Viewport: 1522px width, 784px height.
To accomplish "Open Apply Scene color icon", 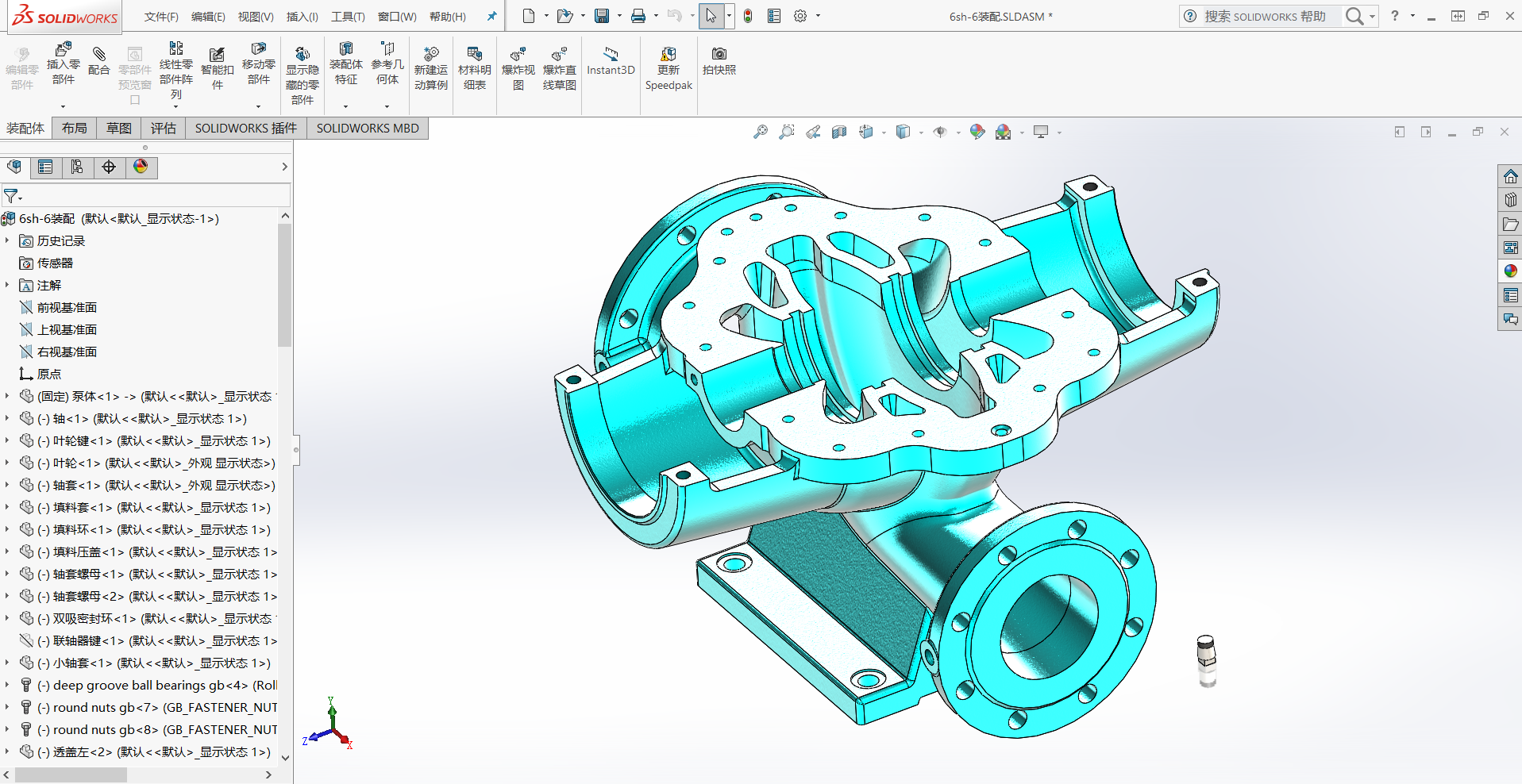I will [1004, 132].
